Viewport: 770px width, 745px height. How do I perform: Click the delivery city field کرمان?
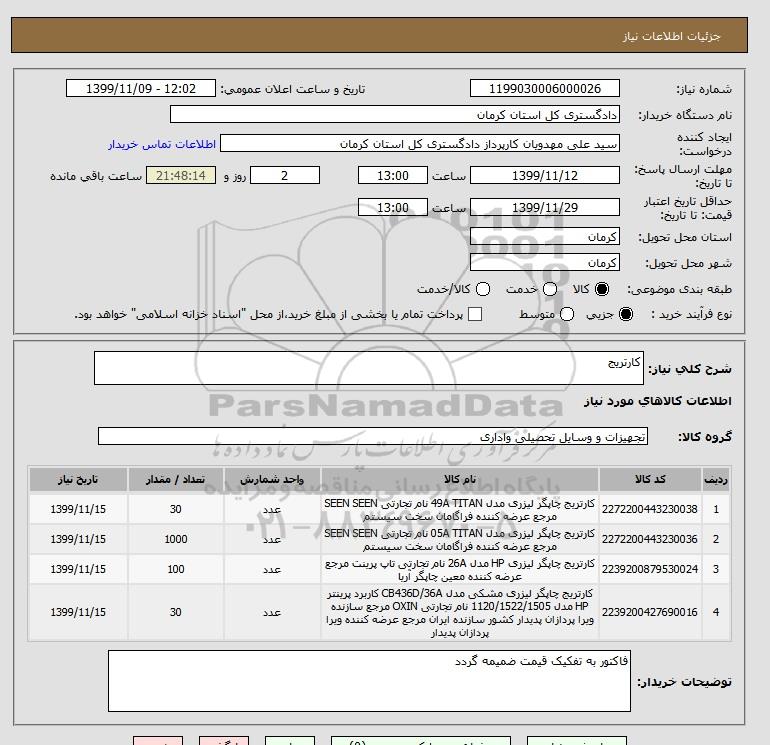[x=545, y=262]
